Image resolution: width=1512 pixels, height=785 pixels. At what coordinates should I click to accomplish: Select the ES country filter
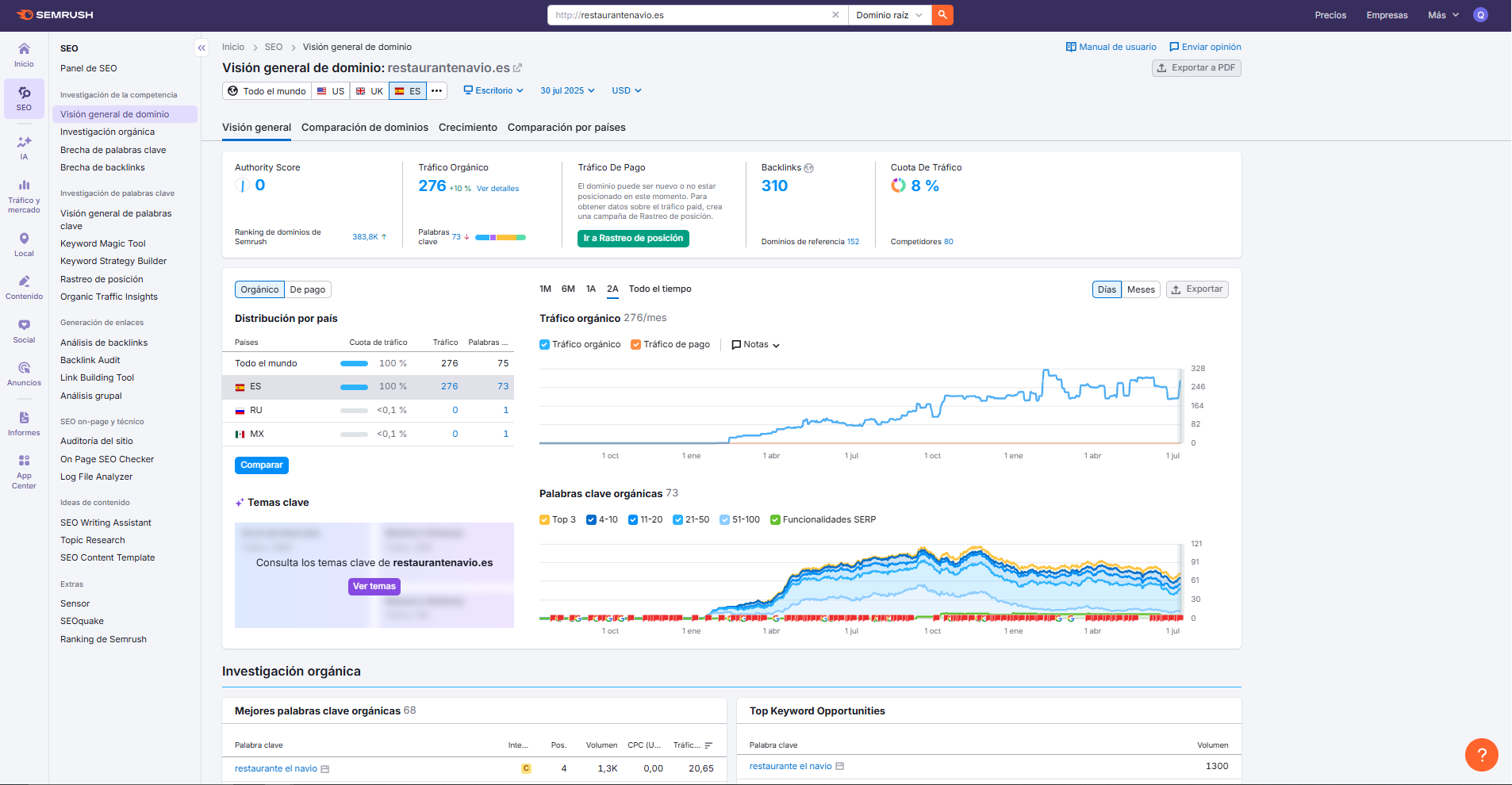(408, 91)
